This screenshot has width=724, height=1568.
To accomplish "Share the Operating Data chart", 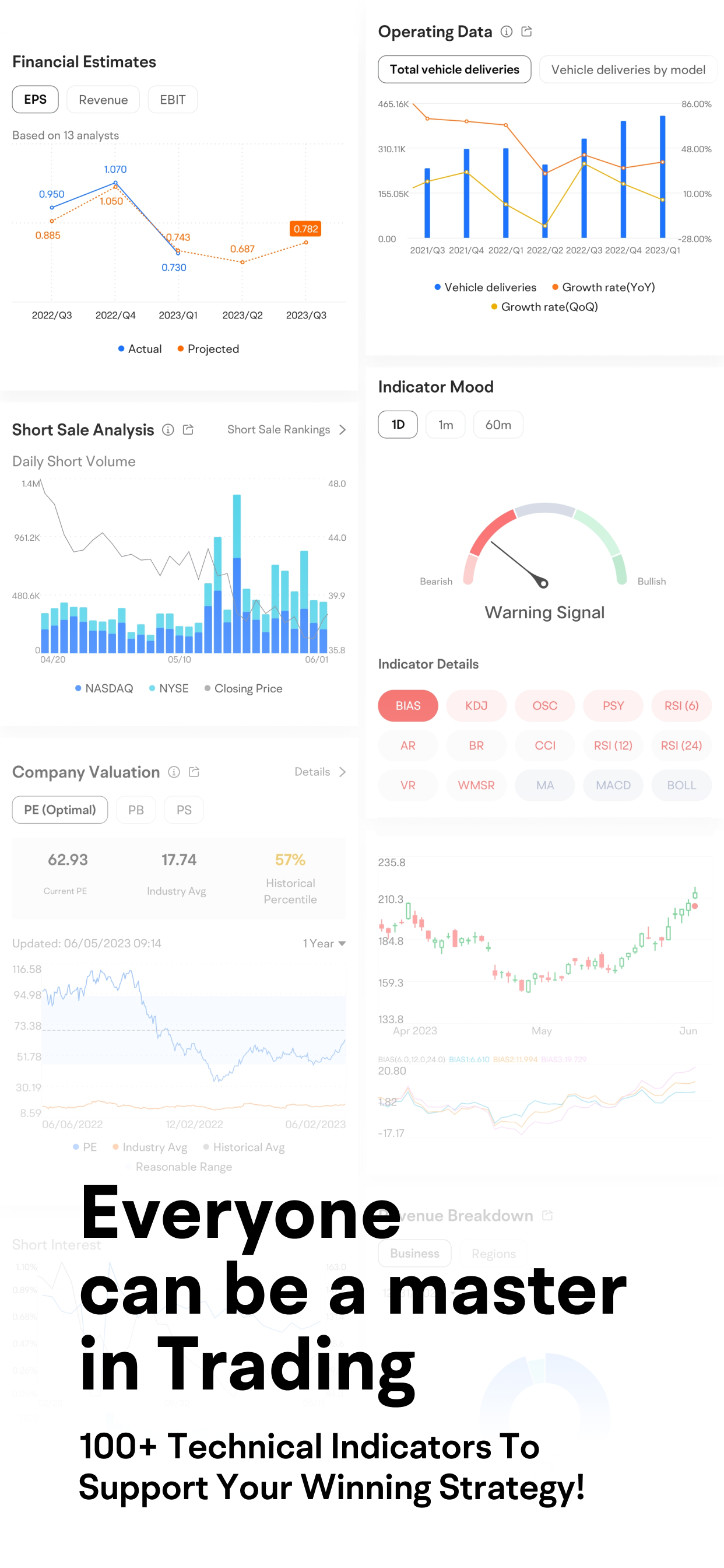I will coord(527,32).
